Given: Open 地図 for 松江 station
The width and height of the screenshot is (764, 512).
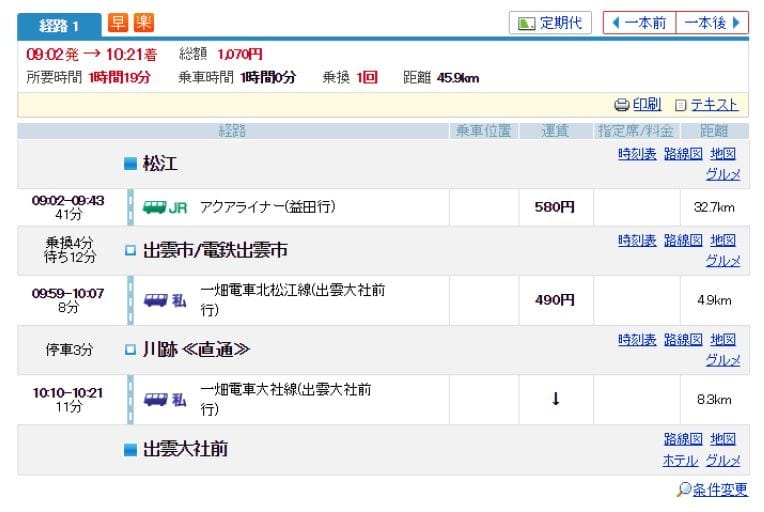Looking at the screenshot, I should [723, 154].
